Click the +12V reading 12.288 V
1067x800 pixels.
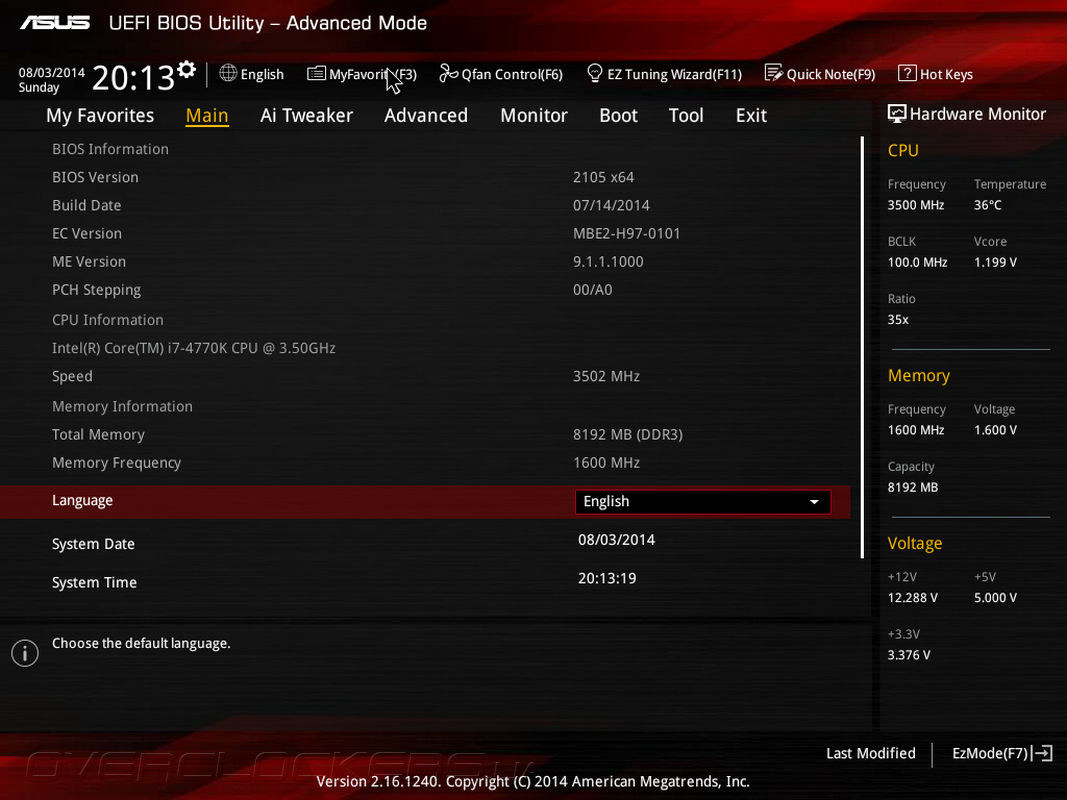913,598
